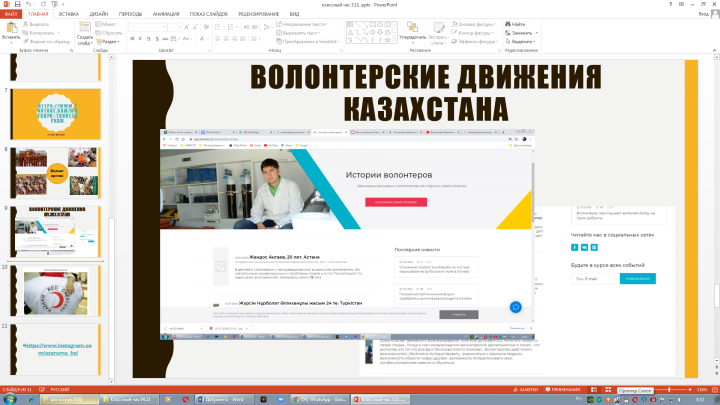Undo the last action
Screen dimensions: 720x405
28,4
